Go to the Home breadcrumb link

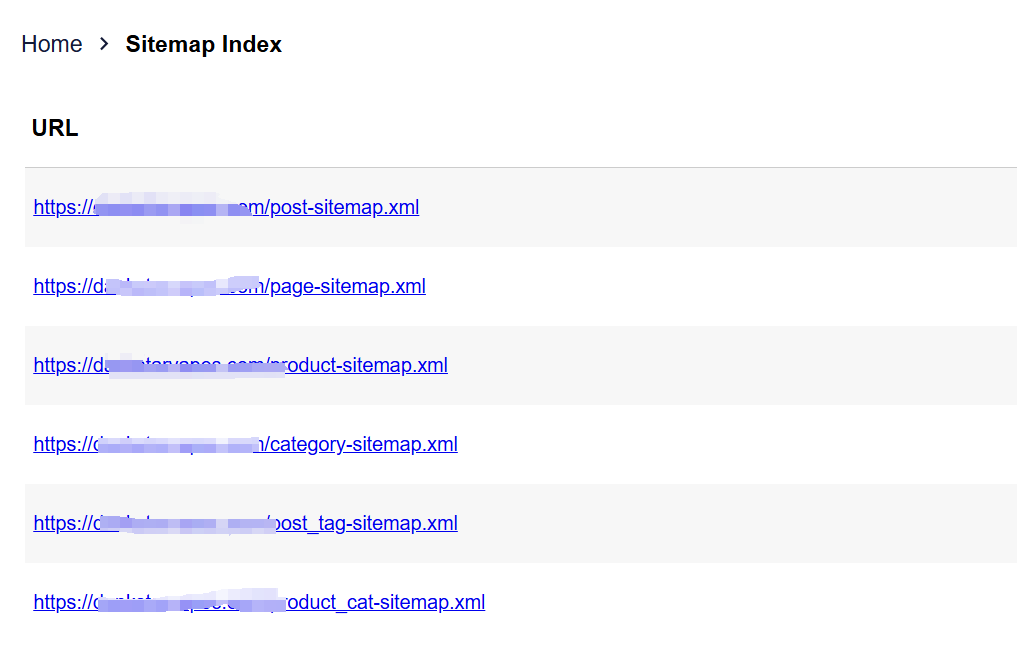(51, 44)
